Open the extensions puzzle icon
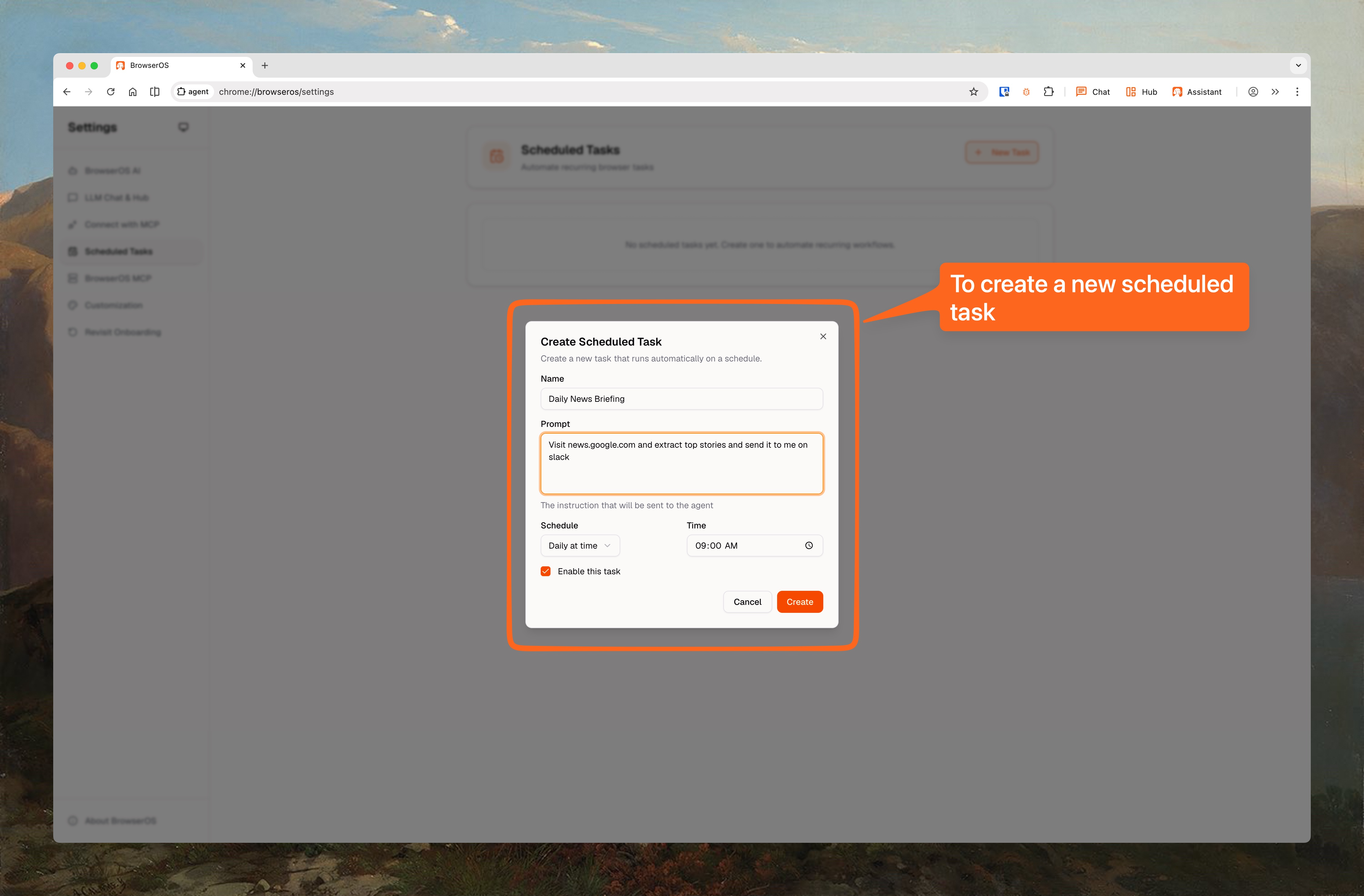 point(1048,92)
